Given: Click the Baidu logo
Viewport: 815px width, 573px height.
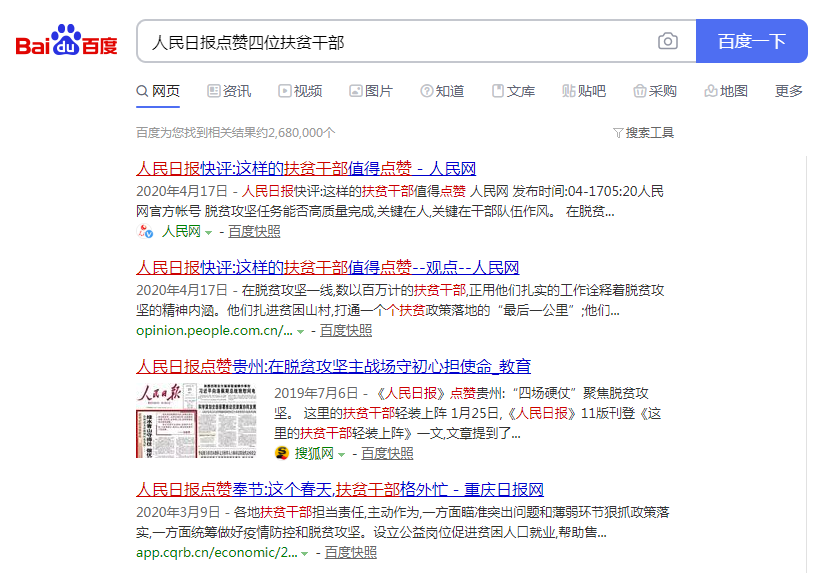Looking at the screenshot, I should (x=66, y=40).
